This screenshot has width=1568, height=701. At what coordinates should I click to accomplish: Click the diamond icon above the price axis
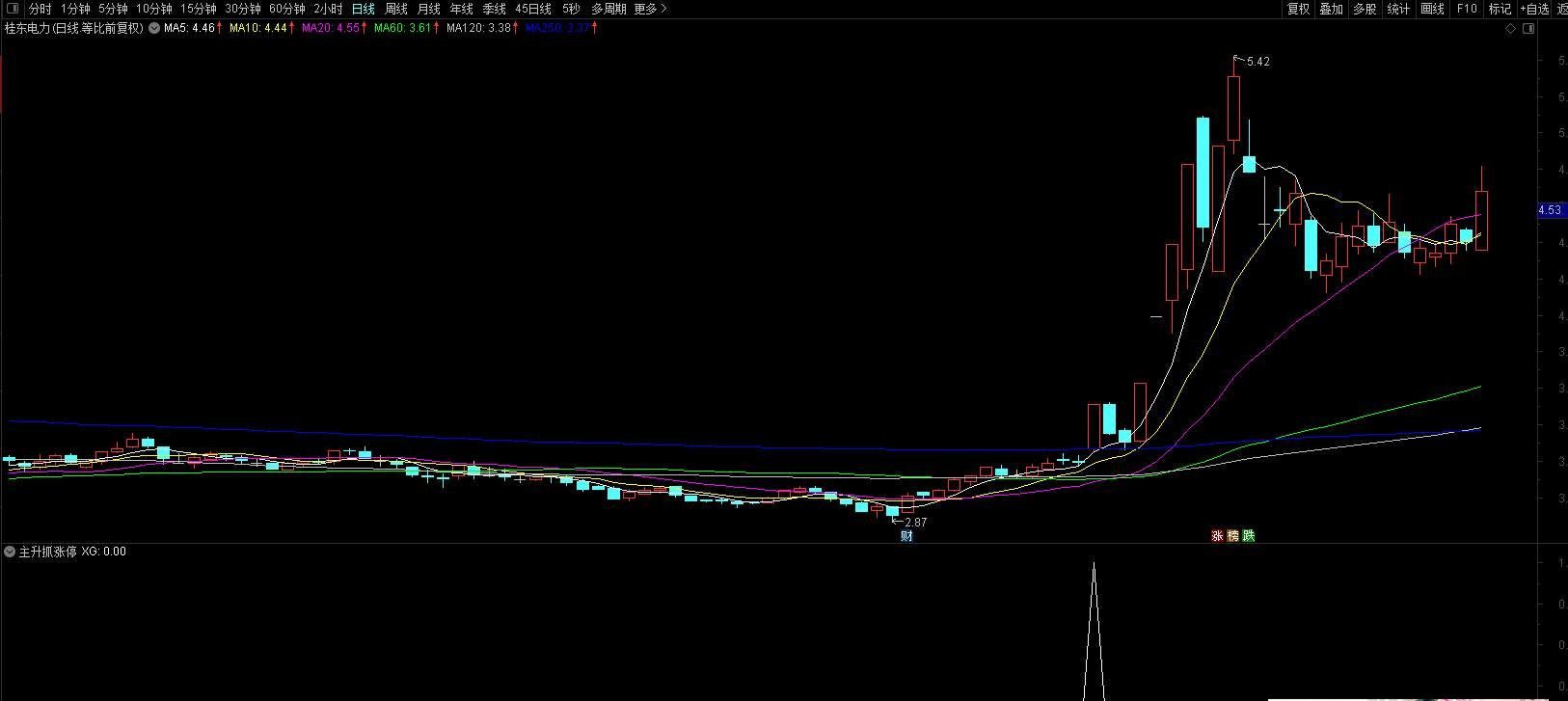point(1510,29)
